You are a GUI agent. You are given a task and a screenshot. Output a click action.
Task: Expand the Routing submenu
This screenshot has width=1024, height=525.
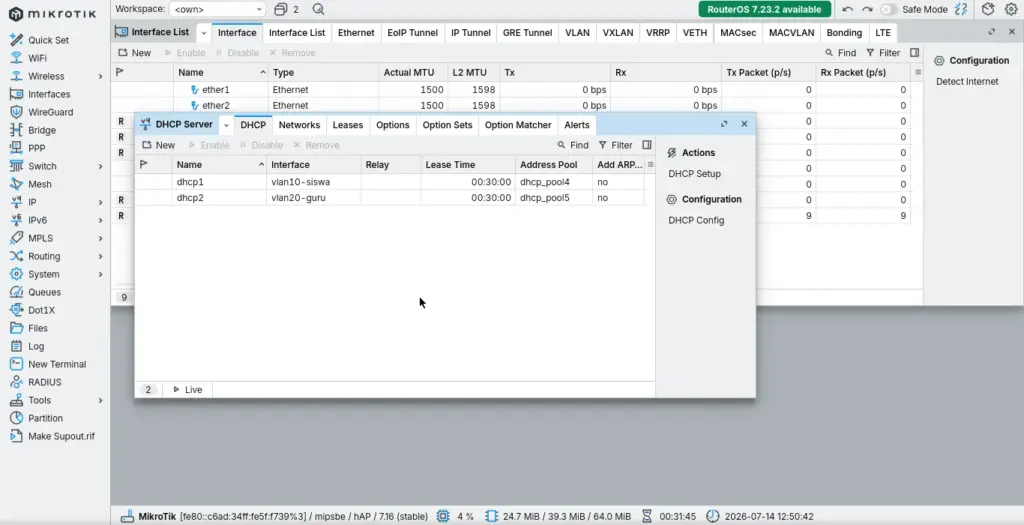pos(101,257)
